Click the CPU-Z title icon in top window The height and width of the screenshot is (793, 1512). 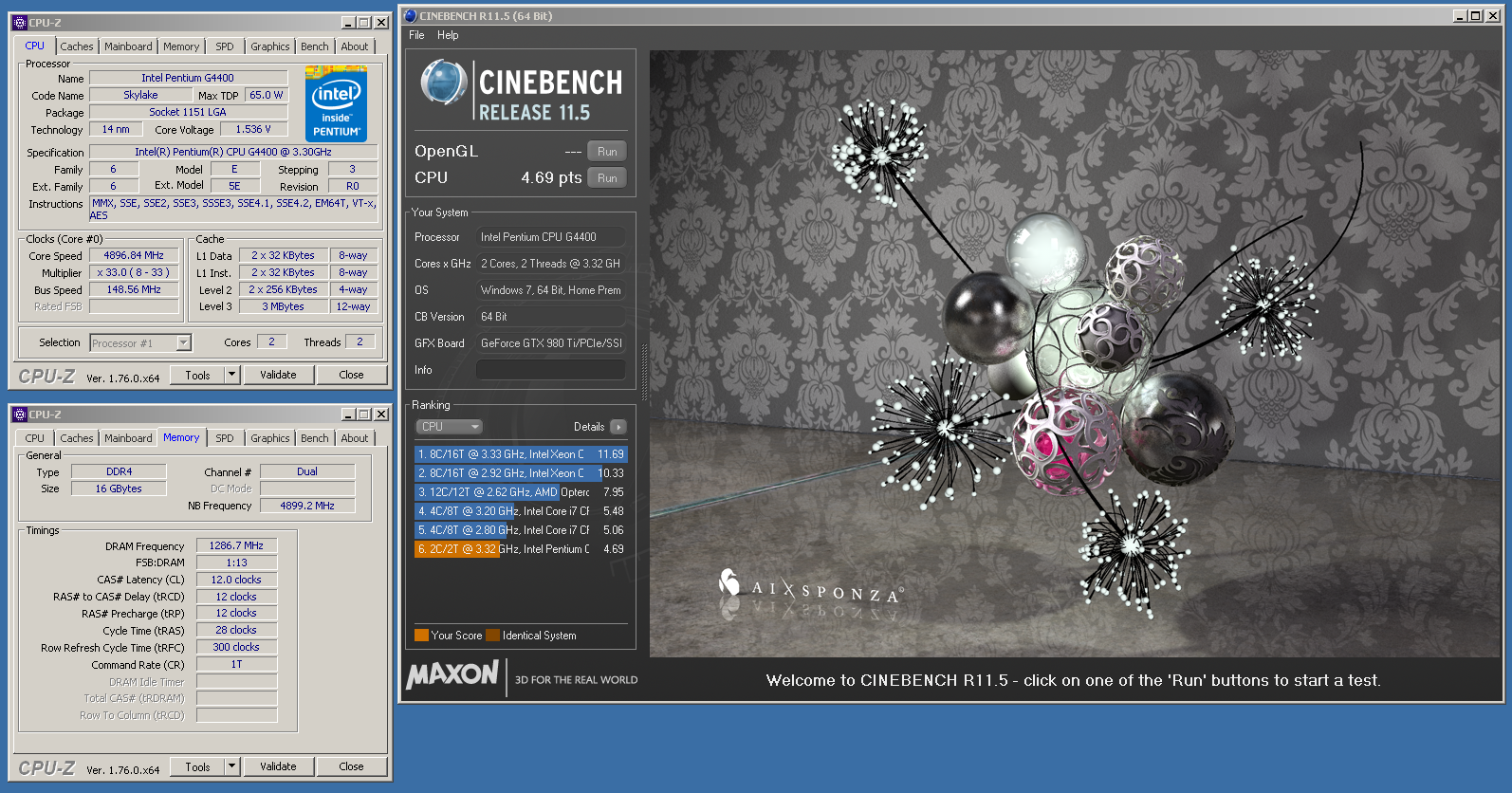click(20, 23)
